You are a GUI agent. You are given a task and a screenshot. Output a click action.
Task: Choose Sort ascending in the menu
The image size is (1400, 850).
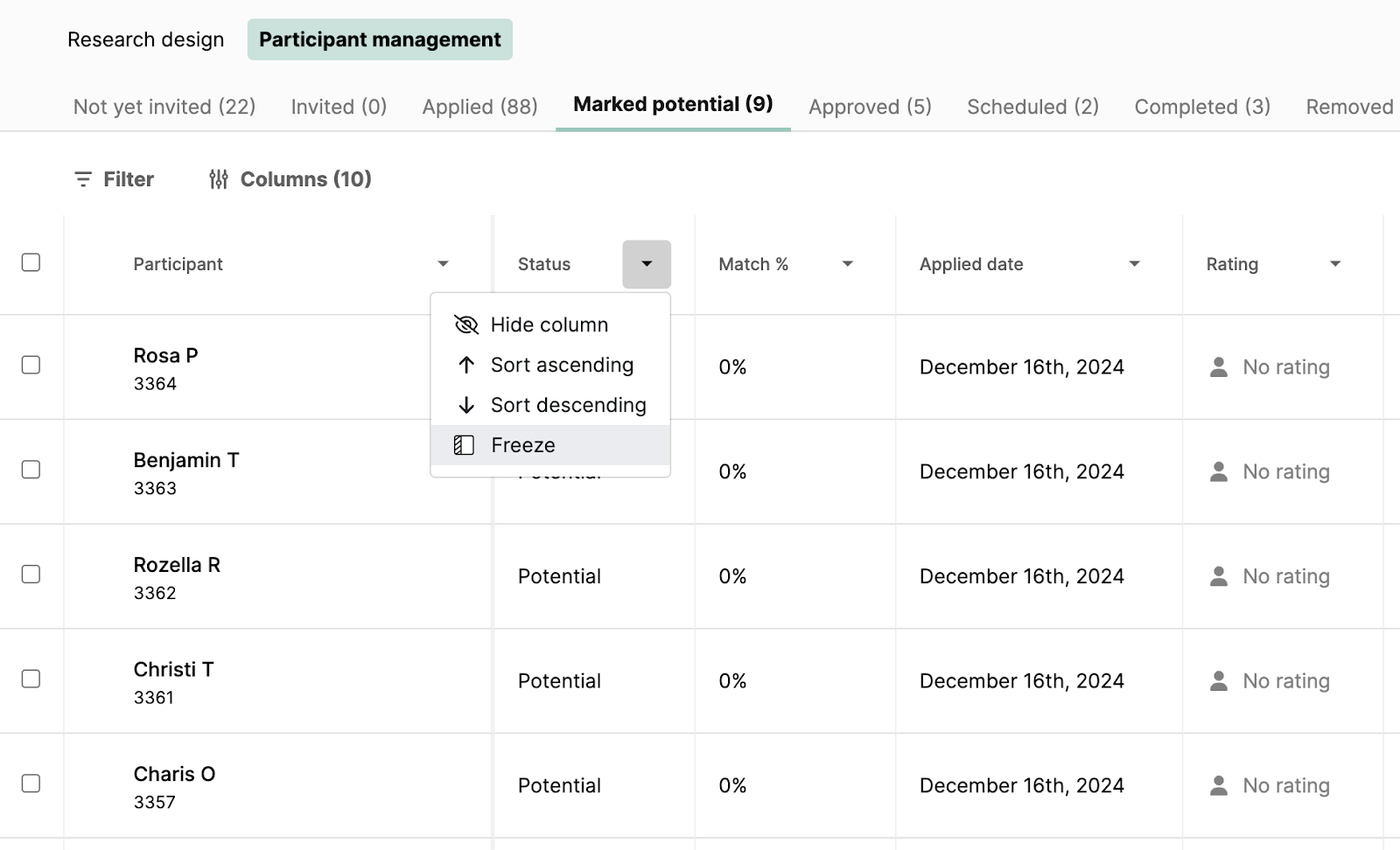pos(550,365)
